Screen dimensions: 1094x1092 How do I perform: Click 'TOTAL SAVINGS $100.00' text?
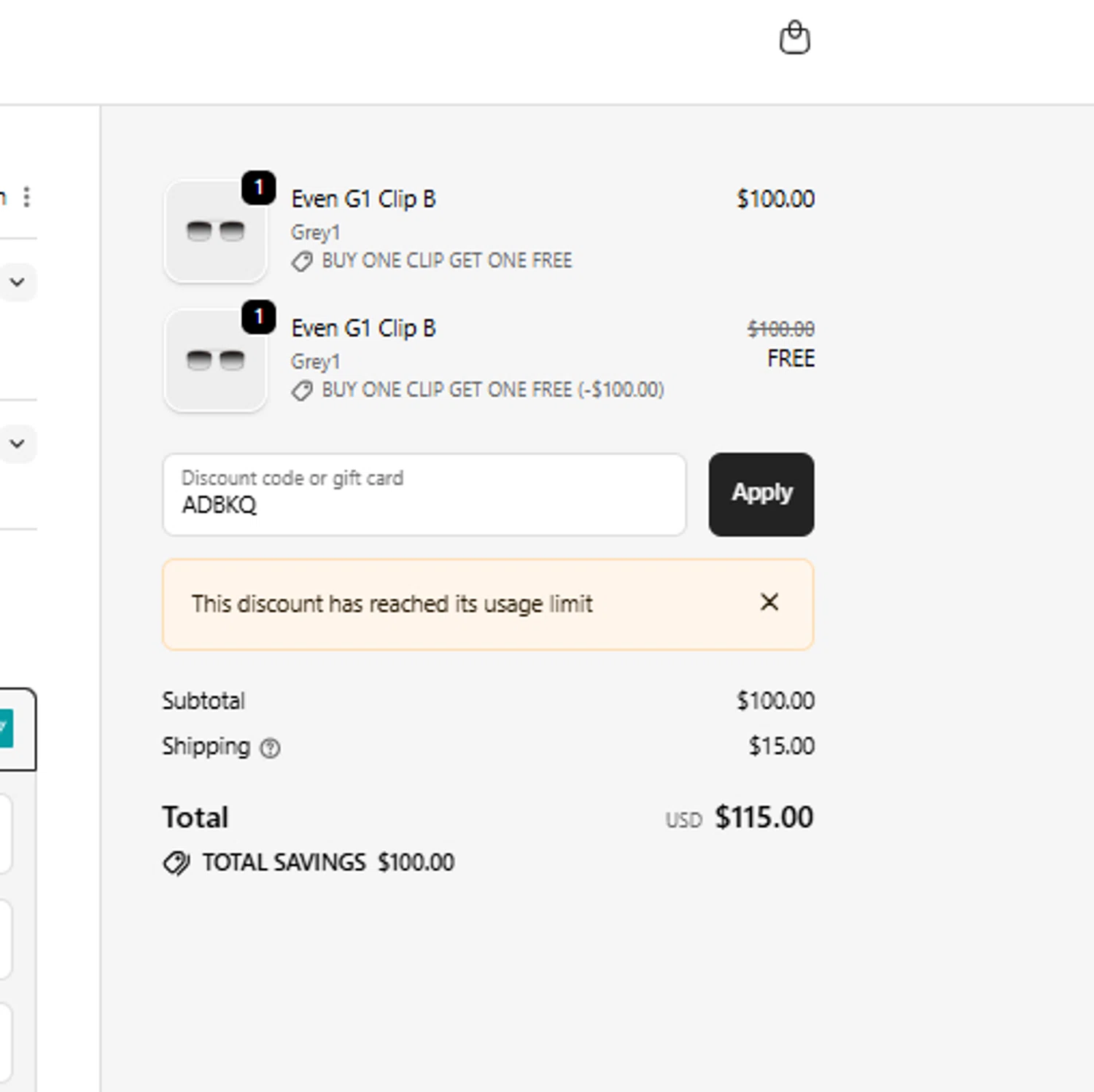pyautogui.click(x=328, y=862)
